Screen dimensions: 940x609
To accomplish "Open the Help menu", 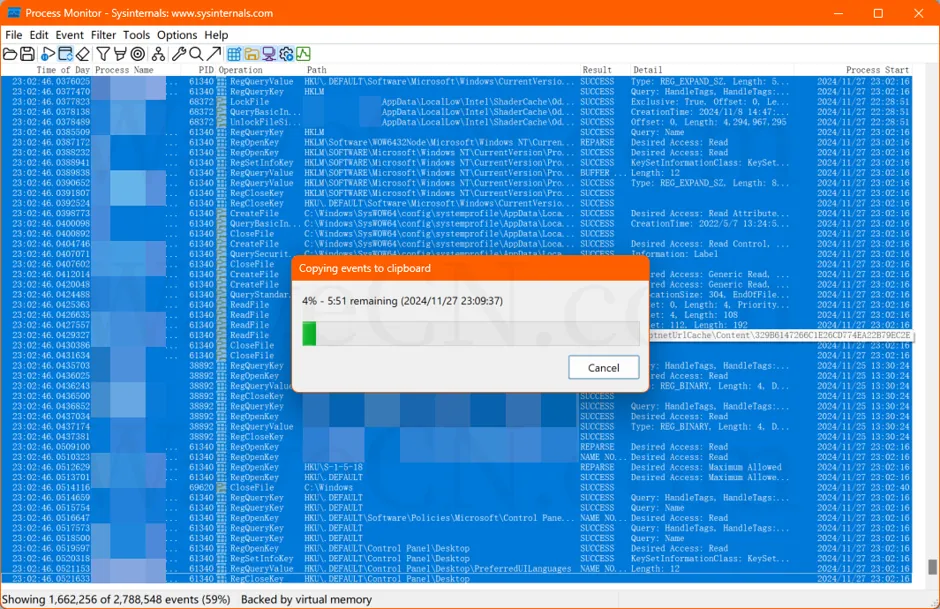I will point(216,35).
